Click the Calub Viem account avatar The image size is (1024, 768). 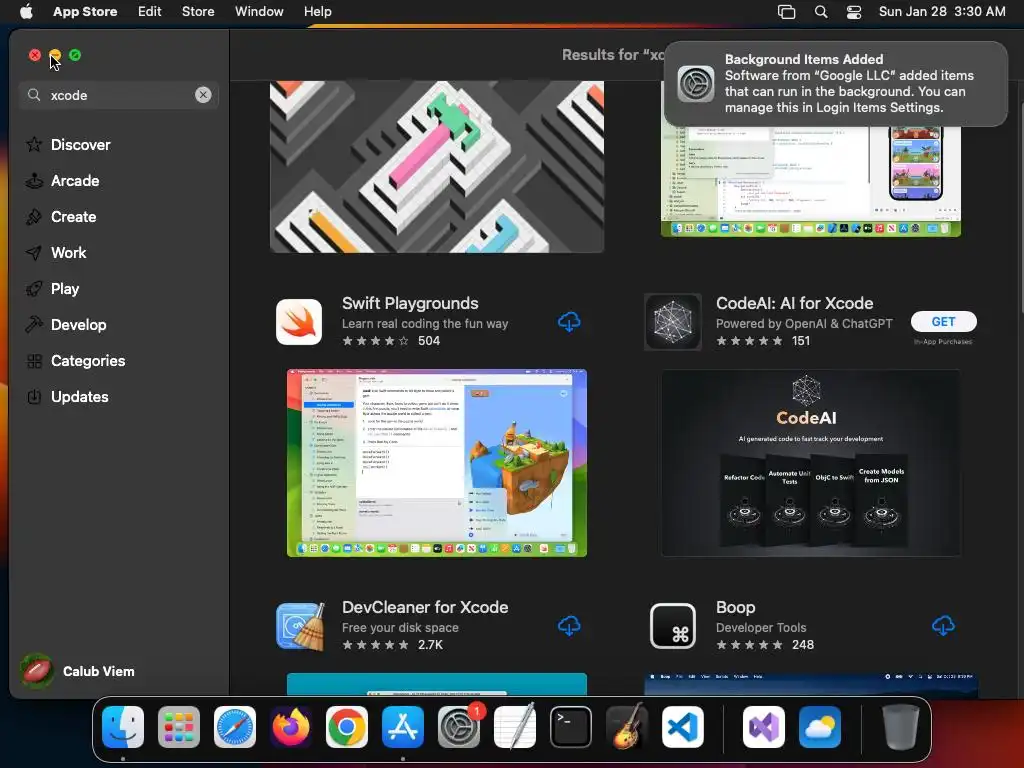point(37,671)
